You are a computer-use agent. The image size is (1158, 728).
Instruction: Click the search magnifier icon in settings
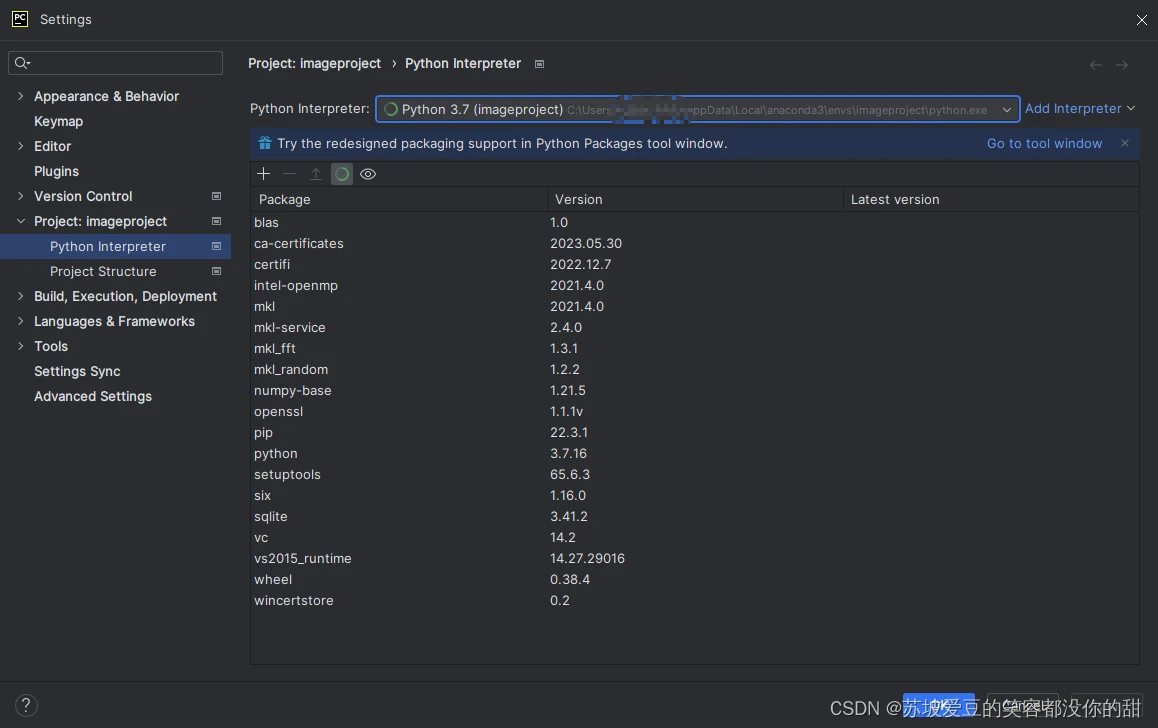click(x=22, y=63)
